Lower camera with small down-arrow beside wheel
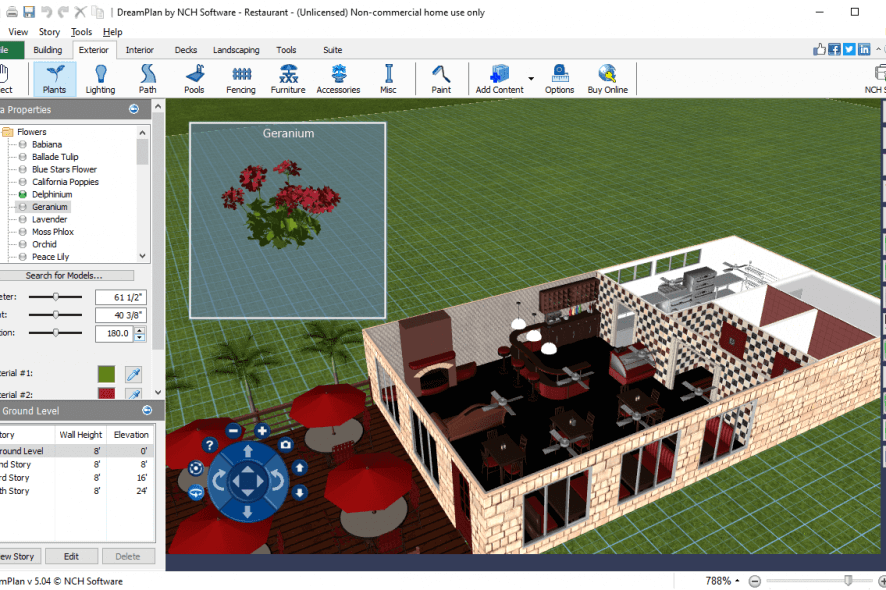The width and height of the screenshot is (886, 590). tap(299, 493)
